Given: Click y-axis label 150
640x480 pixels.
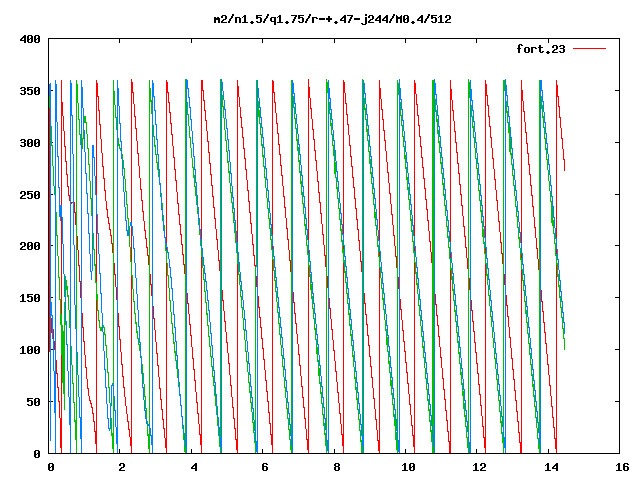Looking at the screenshot, I should click(30, 298).
